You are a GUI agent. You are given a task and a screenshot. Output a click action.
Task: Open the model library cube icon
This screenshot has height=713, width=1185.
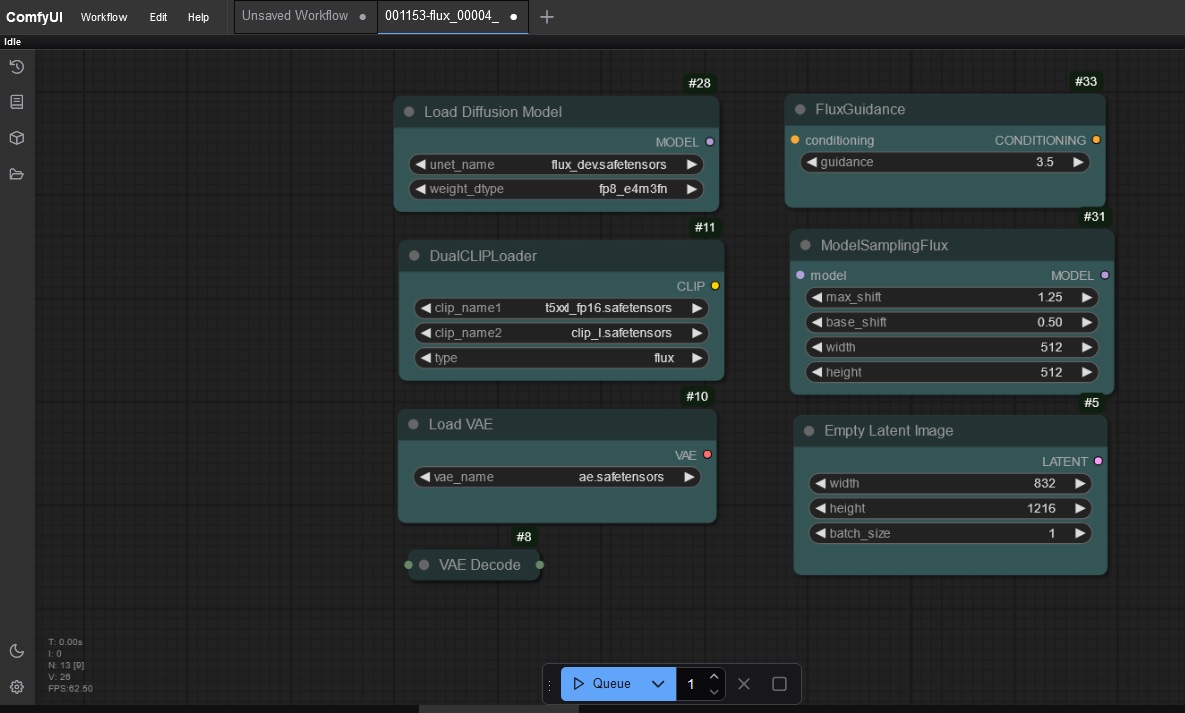pyautogui.click(x=17, y=138)
